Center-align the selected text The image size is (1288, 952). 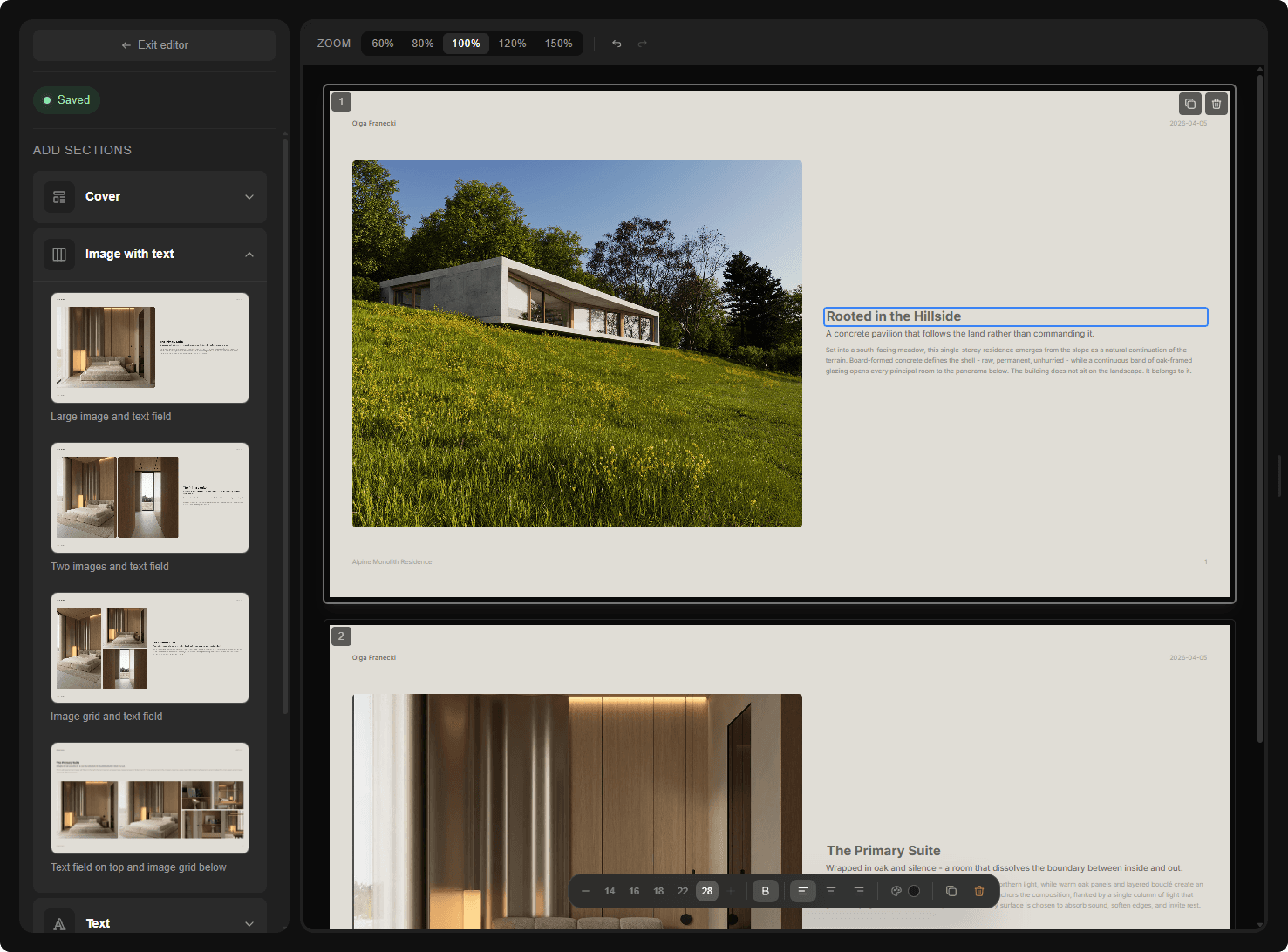tap(831, 891)
